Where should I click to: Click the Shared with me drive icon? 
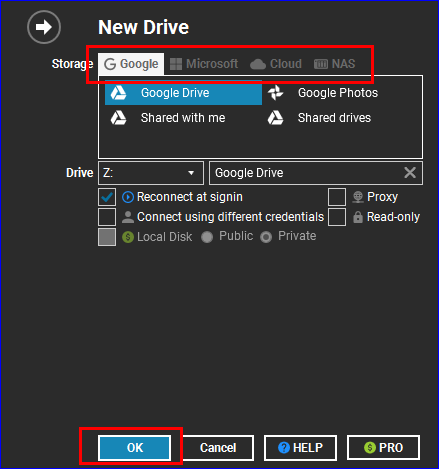118,118
